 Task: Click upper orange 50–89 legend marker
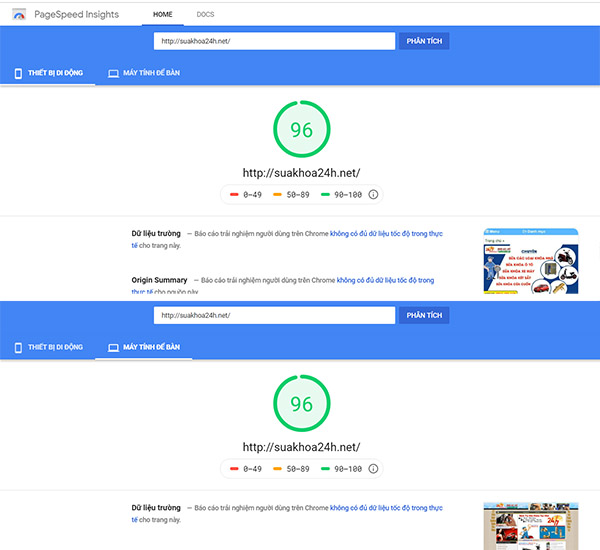point(277,194)
